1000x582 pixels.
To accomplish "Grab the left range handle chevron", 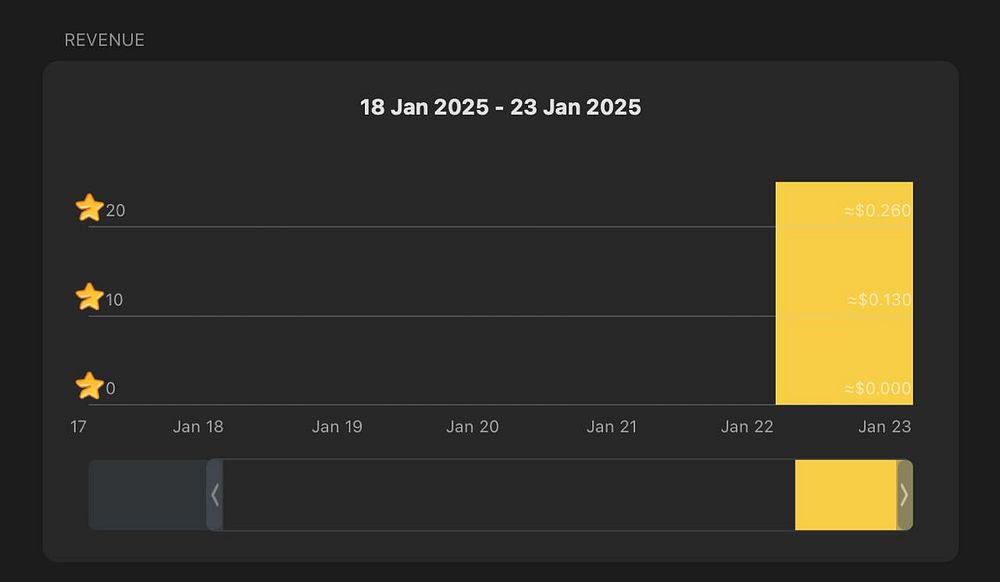I will 215,495.
